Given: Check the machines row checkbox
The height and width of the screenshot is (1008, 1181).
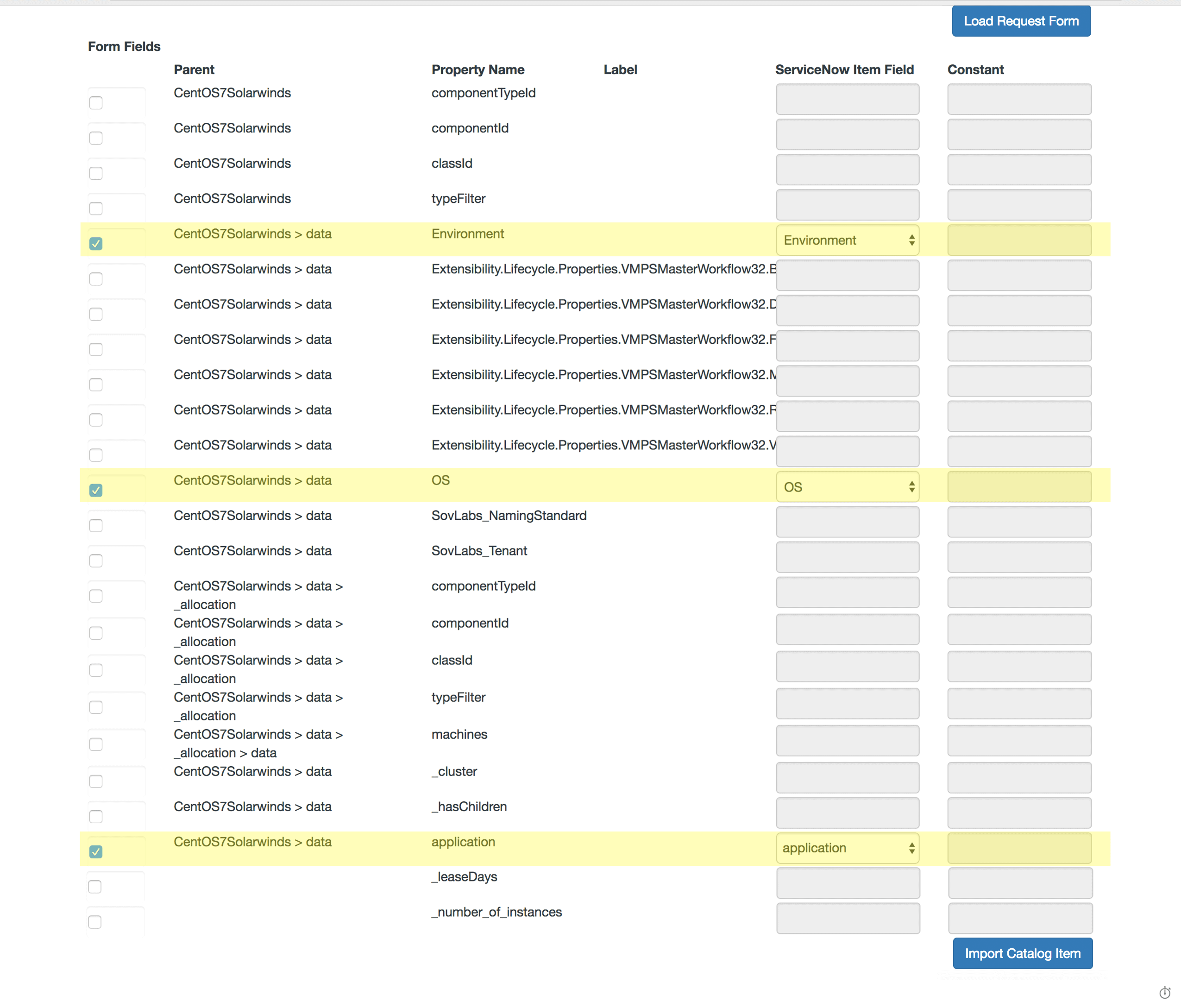Looking at the screenshot, I should coord(96,744).
